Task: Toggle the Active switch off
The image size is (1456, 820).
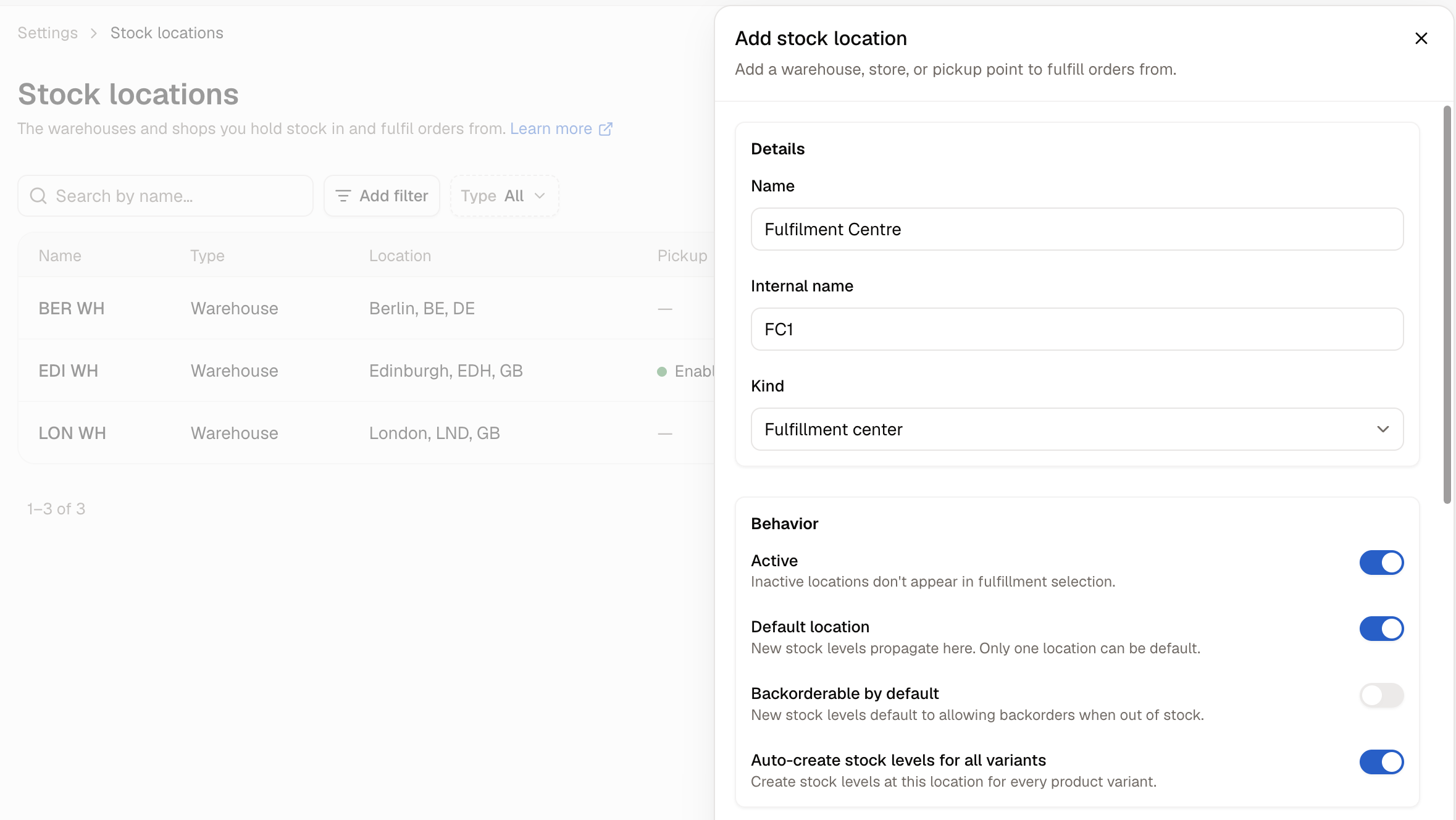Action: [1381, 563]
